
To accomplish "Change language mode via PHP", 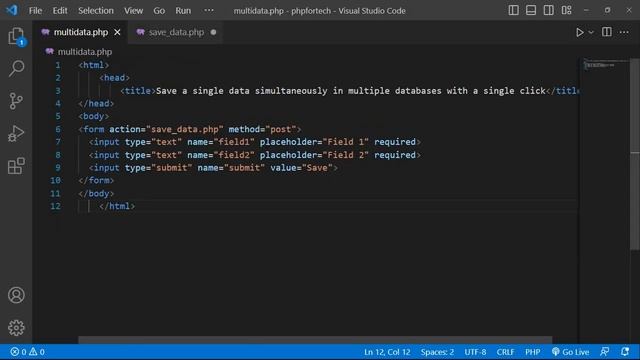I will [x=533, y=352].
